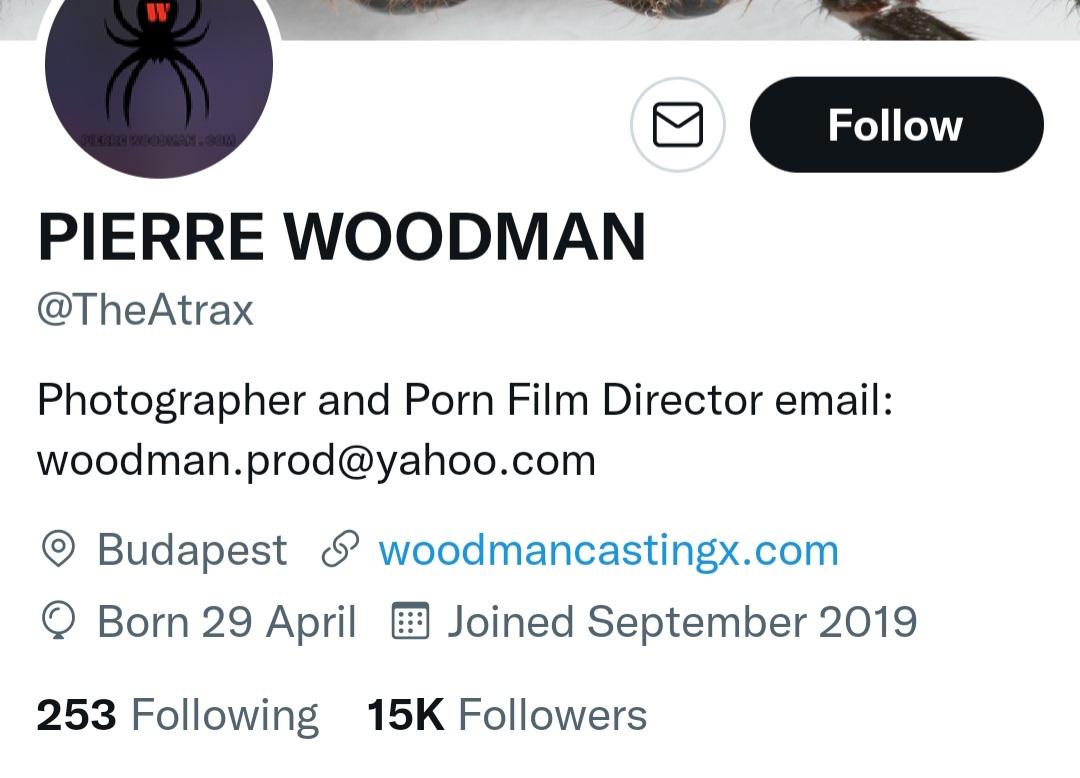This screenshot has width=1080, height=778.
Task: Click the watermark text at avatar bottom
Action: pos(158,141)
